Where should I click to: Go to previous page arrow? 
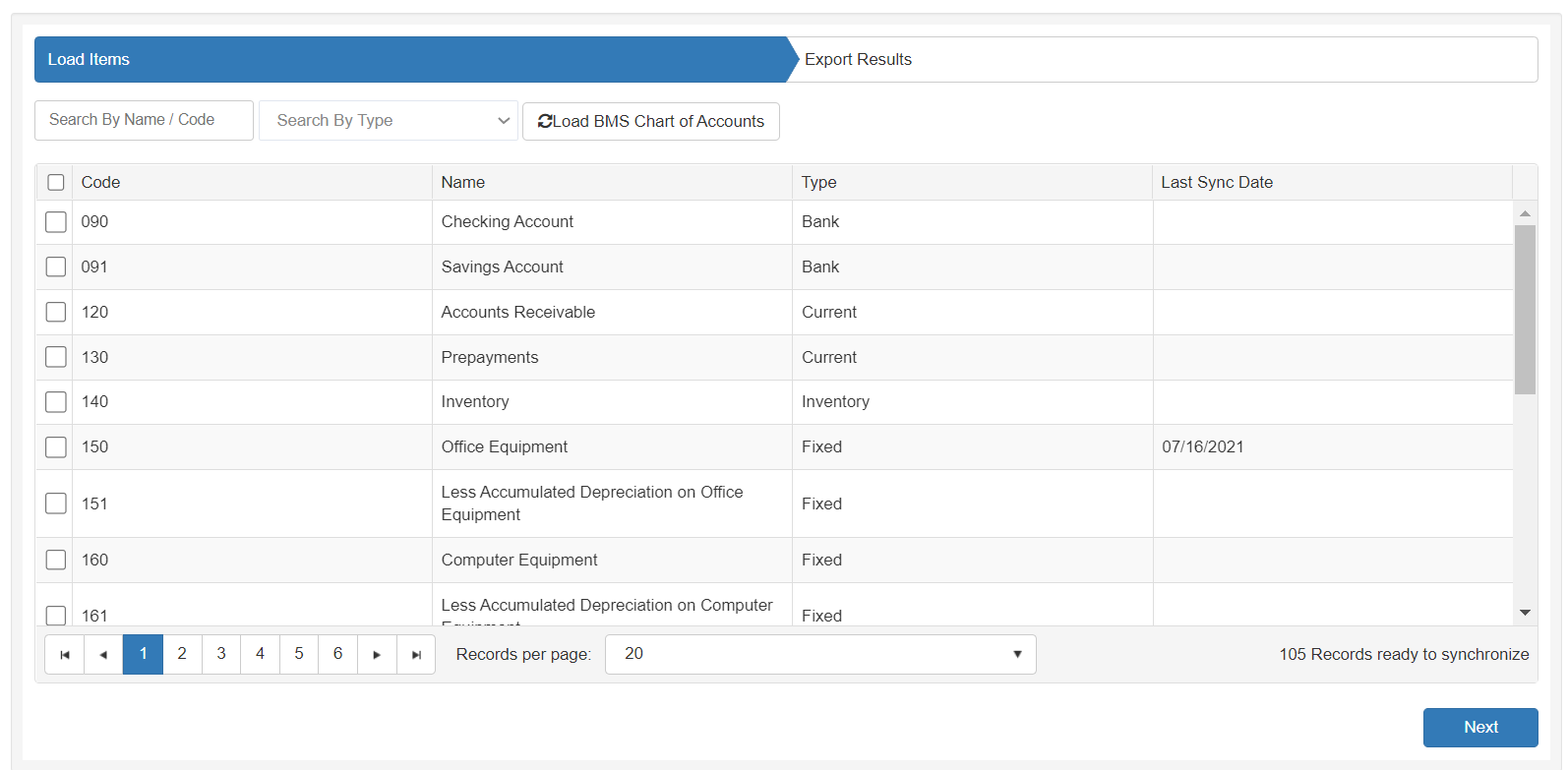click(103, 655)
